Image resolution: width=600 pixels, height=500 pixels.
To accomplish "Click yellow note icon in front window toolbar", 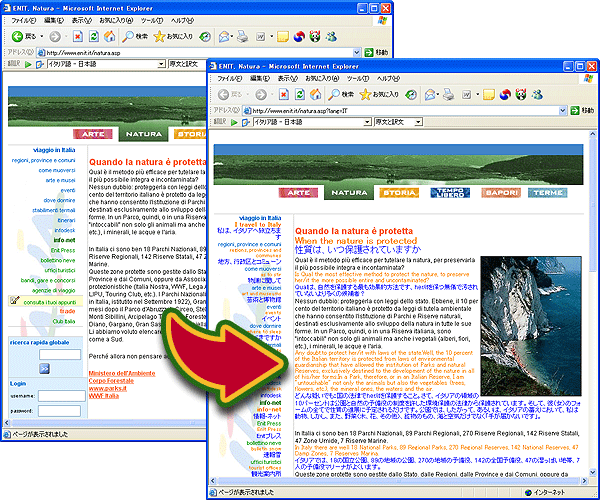I will 489,94.
